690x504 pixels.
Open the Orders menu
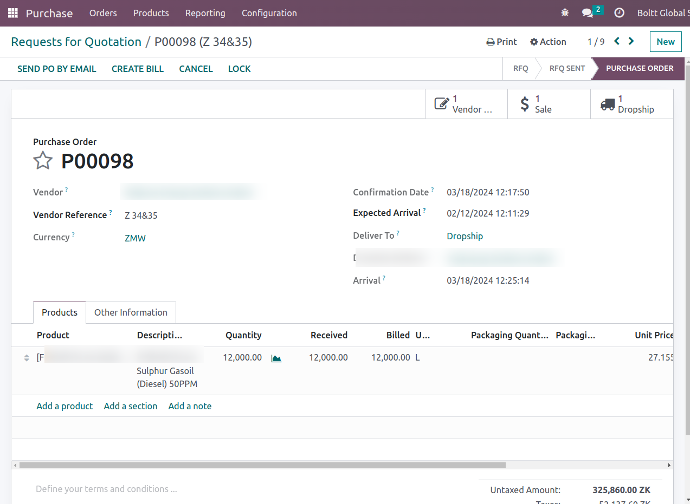[x=103, y=13]
